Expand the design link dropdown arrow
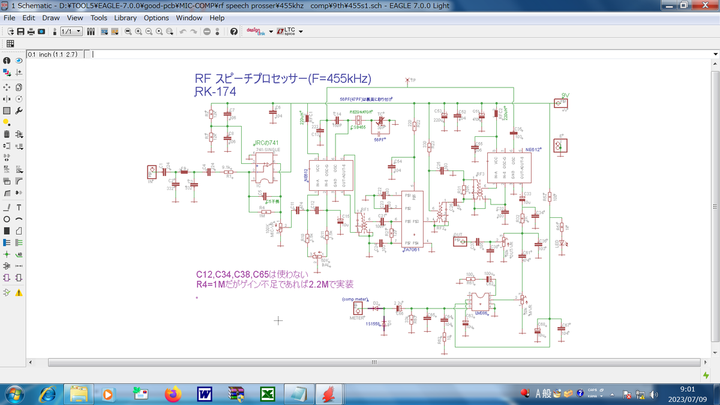Image resolution: width=720 pixels, height=405 pixels. [x=271, y=32]
